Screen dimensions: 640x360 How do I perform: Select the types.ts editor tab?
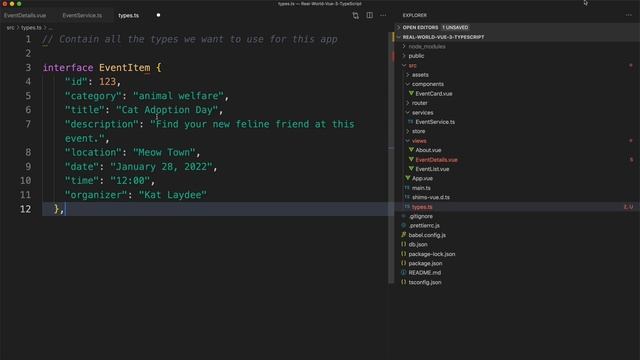click(129, 16)
